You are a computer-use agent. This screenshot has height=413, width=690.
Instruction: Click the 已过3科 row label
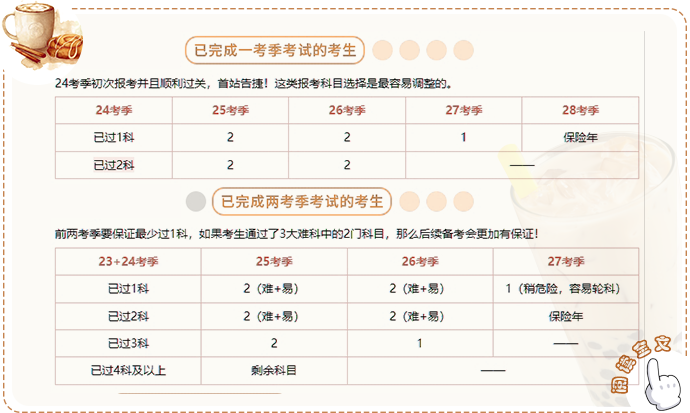[128, 343]
